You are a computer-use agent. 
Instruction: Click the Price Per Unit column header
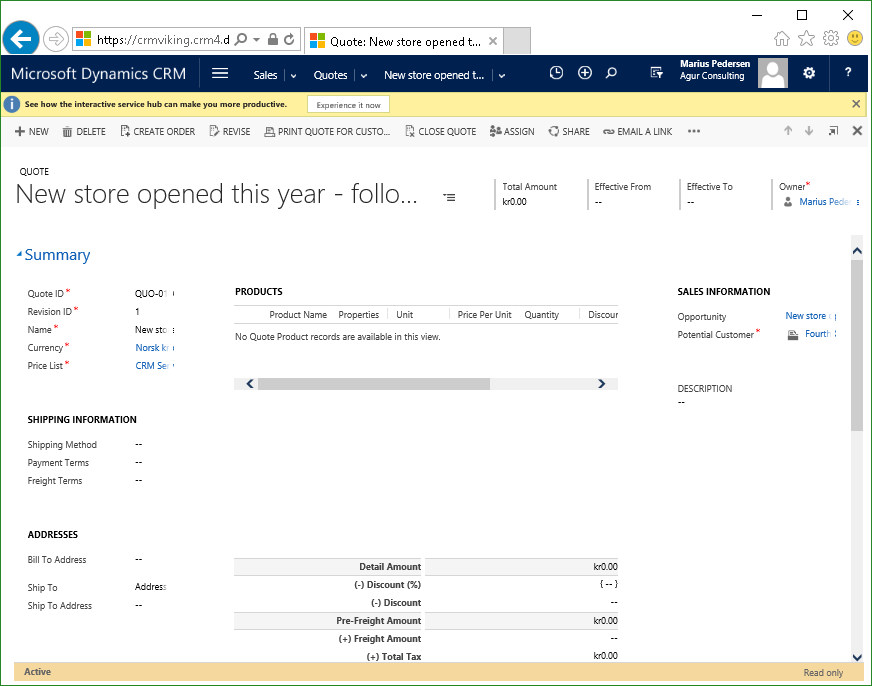pos(484,315)
